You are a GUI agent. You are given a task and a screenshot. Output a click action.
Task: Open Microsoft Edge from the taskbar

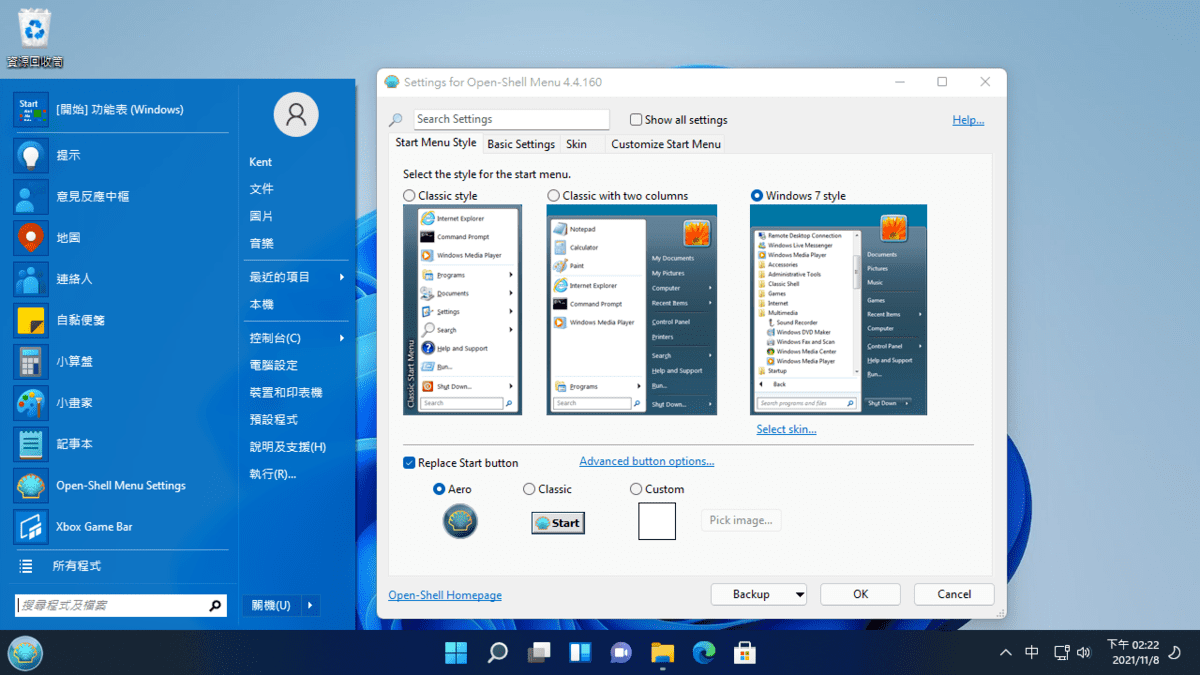click(703, 652)
